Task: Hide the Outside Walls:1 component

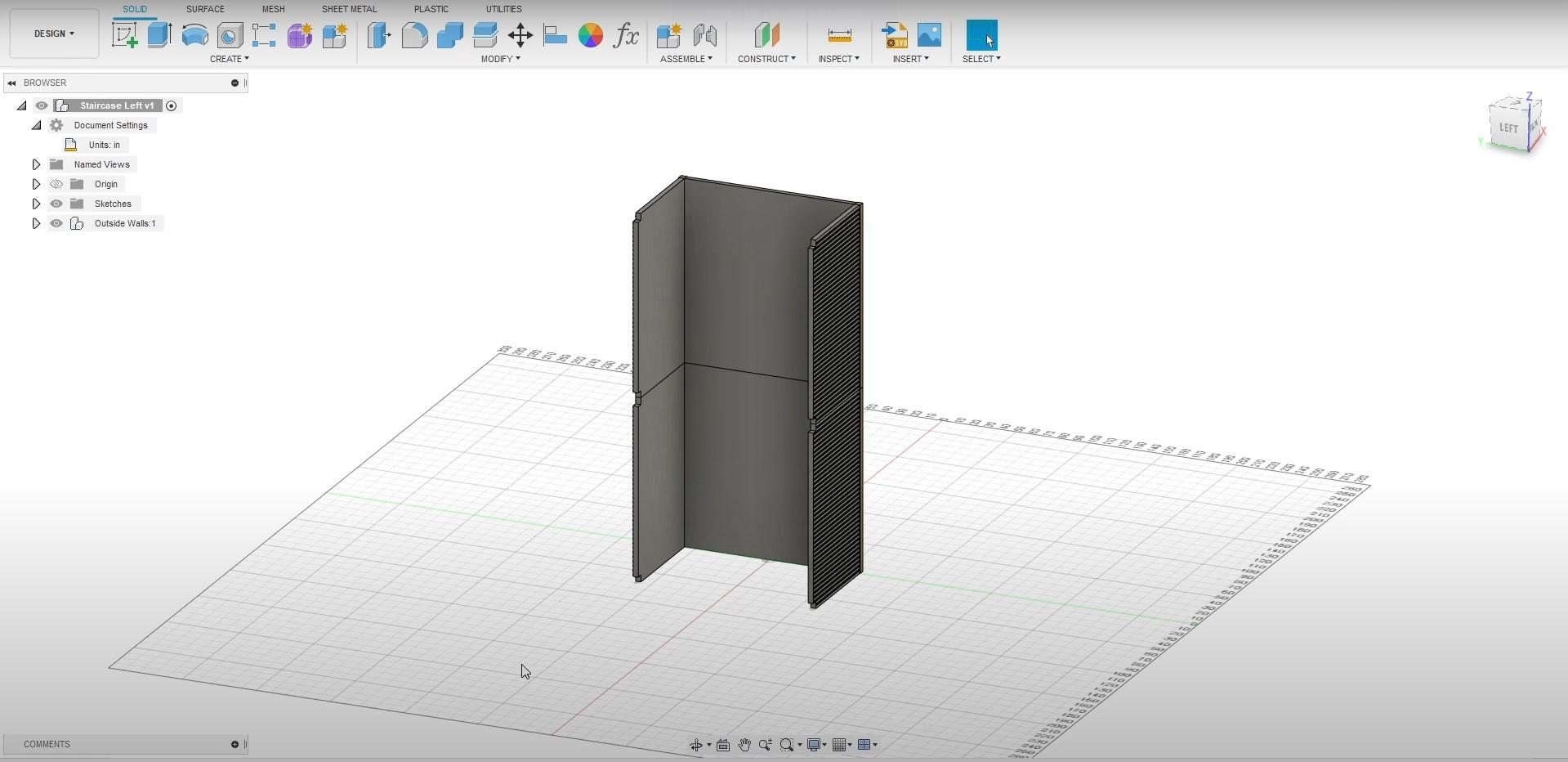Action: [x=56, y=223]
